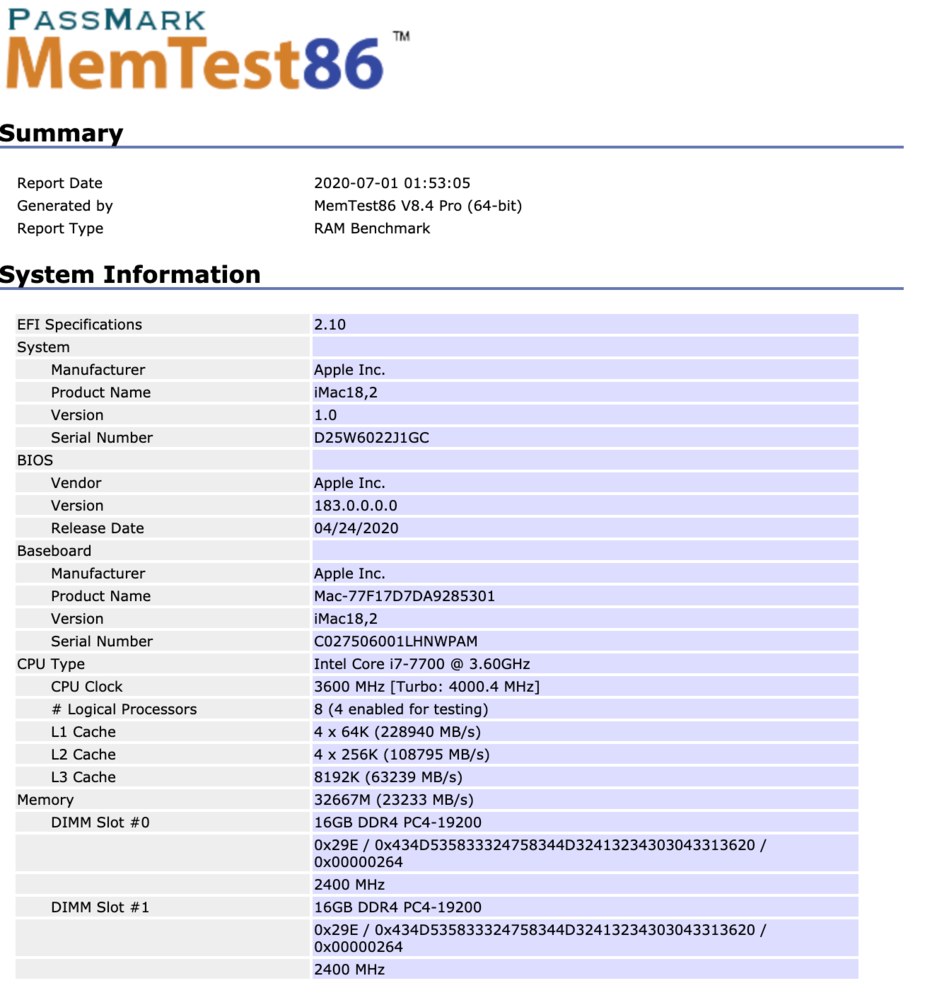
Task: Click the 'Generated by' label
Action: tap(64, 206)
